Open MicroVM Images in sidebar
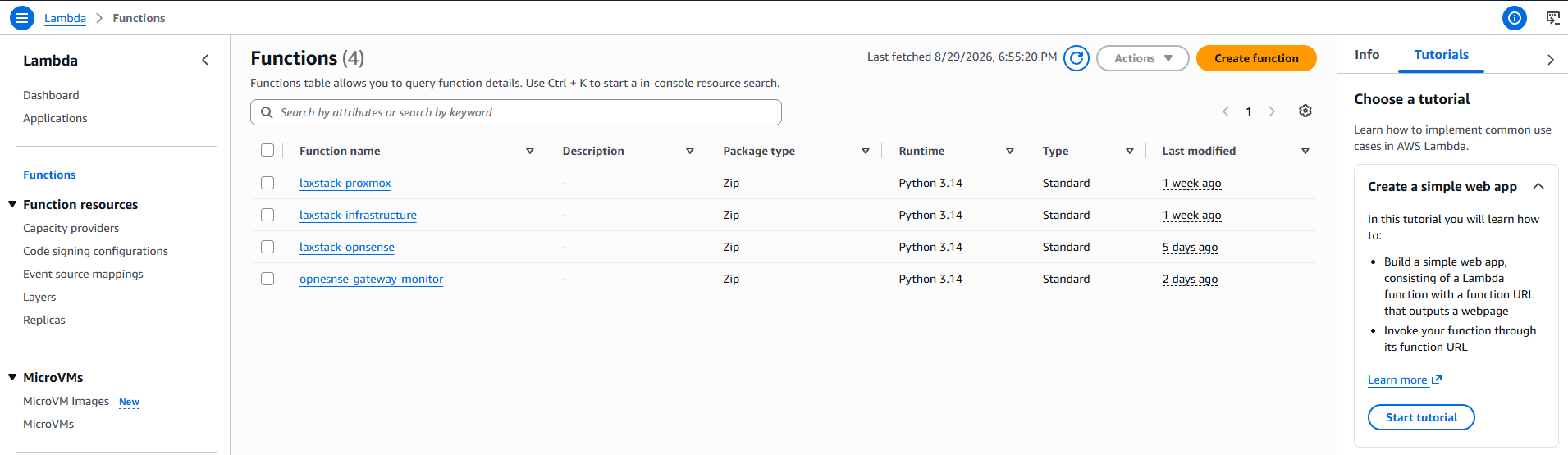1568x455 pixels. point(66,401)
